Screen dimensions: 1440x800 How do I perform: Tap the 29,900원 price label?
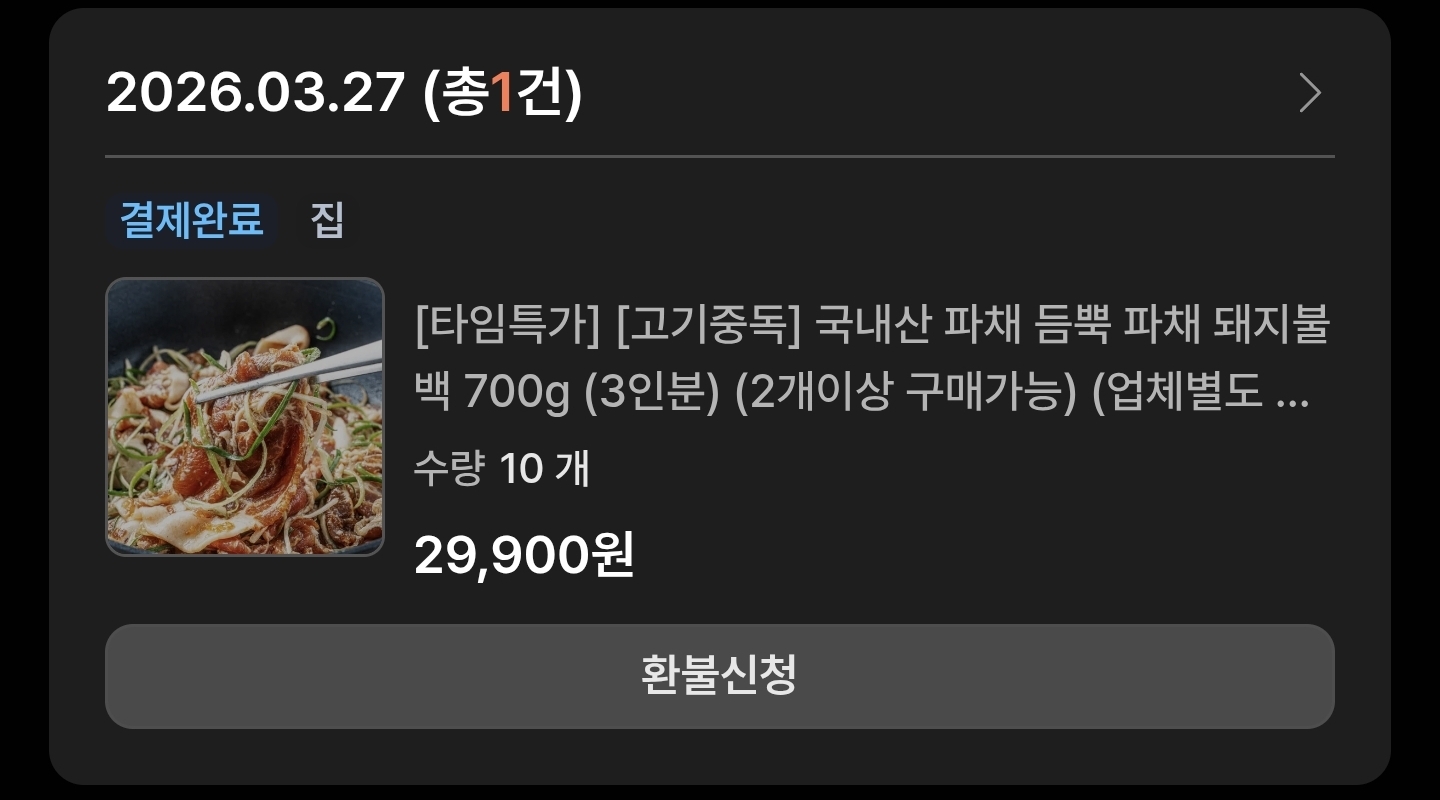524,554
